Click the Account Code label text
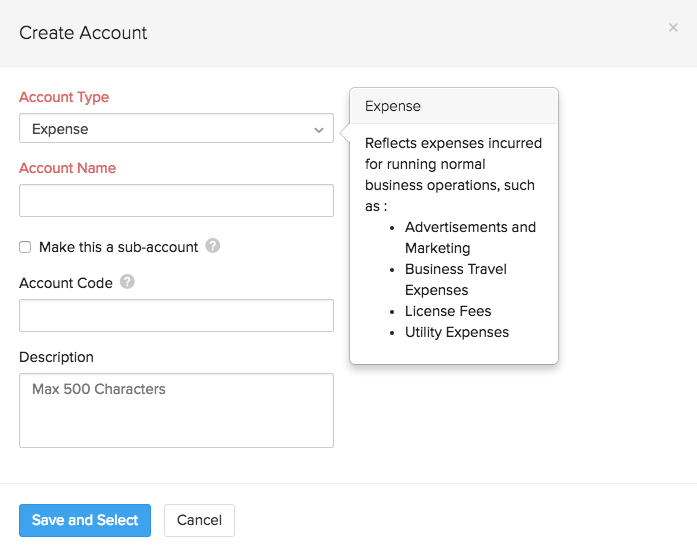 click(x=66, y=283)
